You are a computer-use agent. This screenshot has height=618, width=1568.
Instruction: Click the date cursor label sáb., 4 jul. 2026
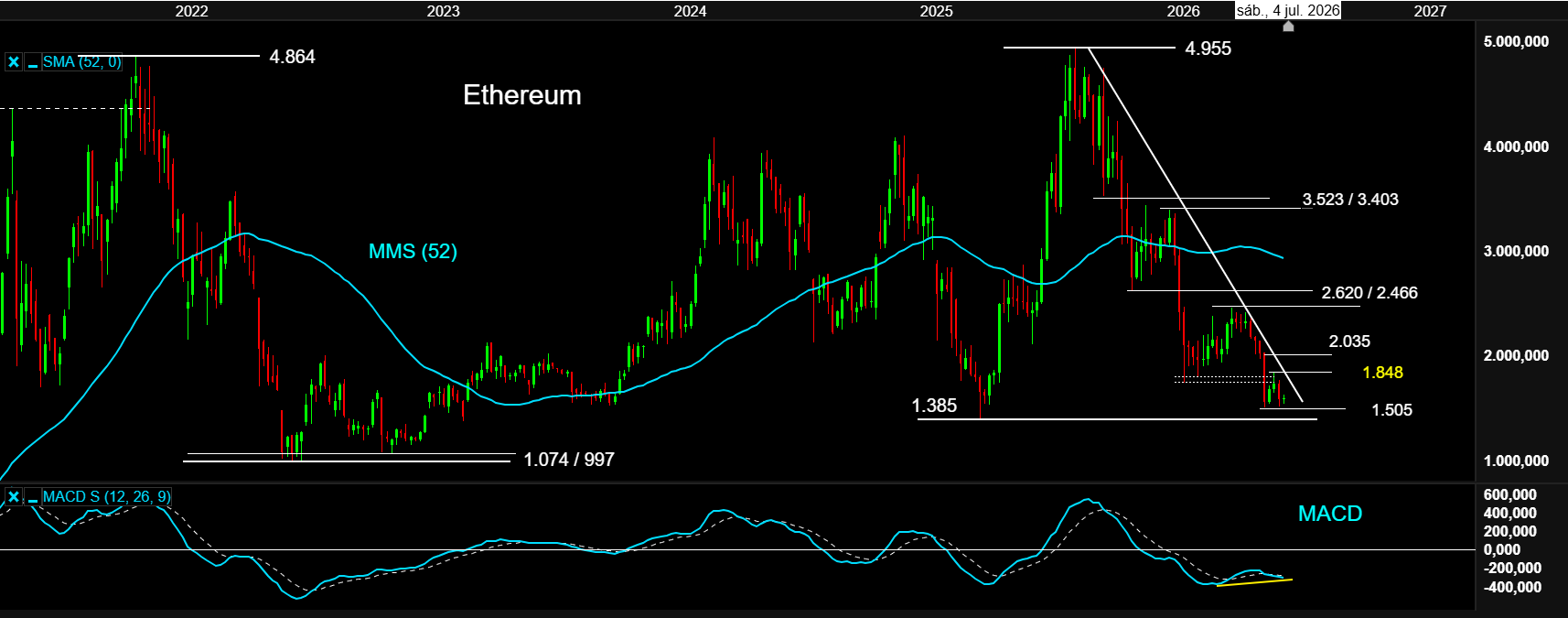[x=1287, y=10]
